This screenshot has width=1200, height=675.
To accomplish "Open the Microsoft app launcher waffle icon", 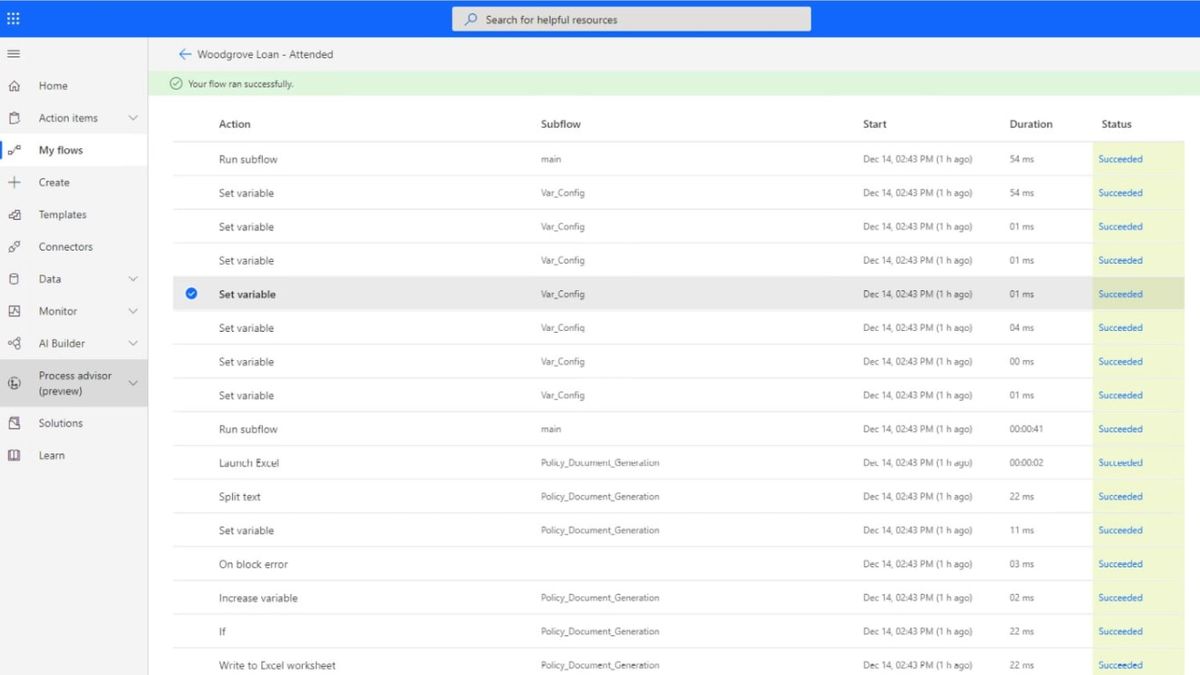I will click(x=14, y=17).
